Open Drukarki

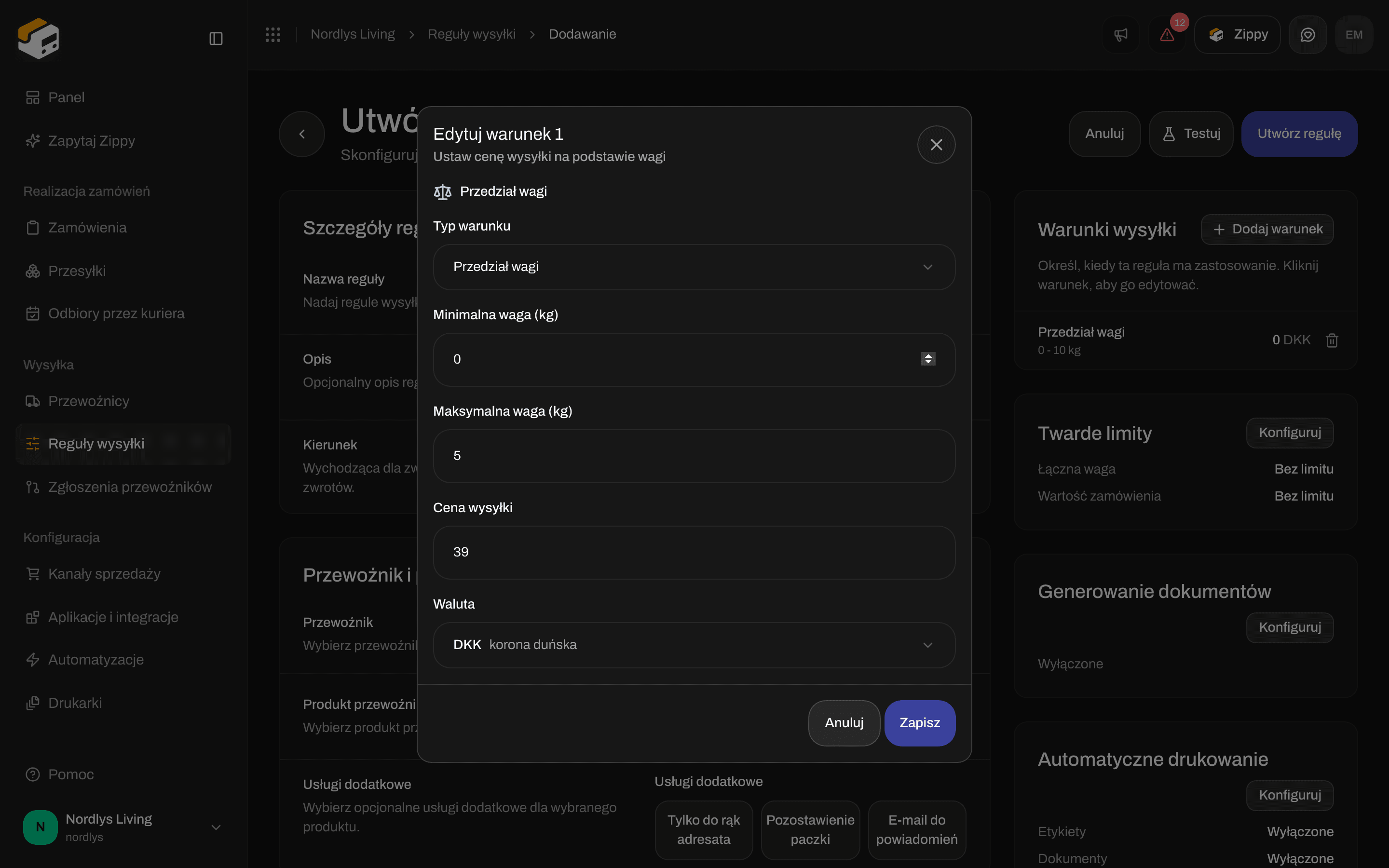pos(123,703)
